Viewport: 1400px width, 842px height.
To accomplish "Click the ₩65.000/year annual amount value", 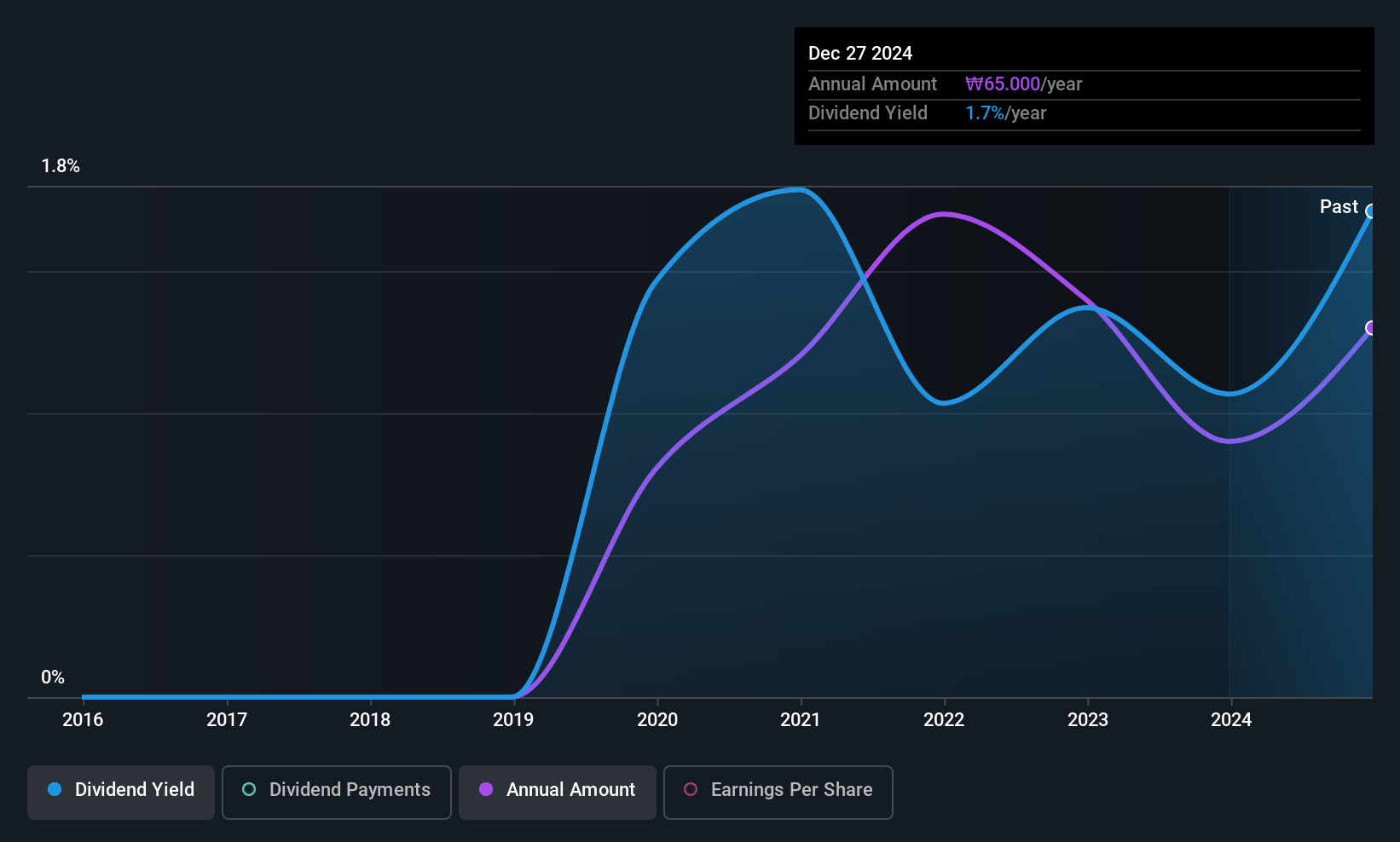I will [x=1023, y=84].
